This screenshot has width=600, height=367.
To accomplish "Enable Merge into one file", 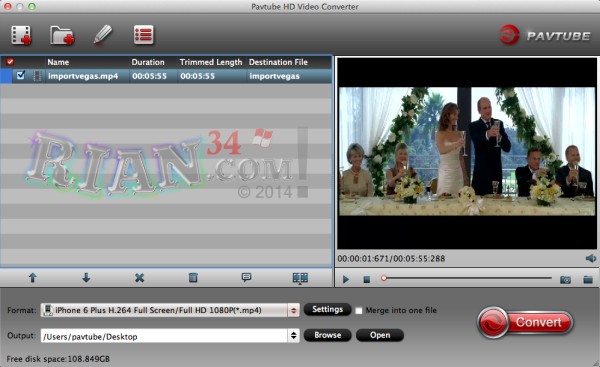I will [359, 310].
